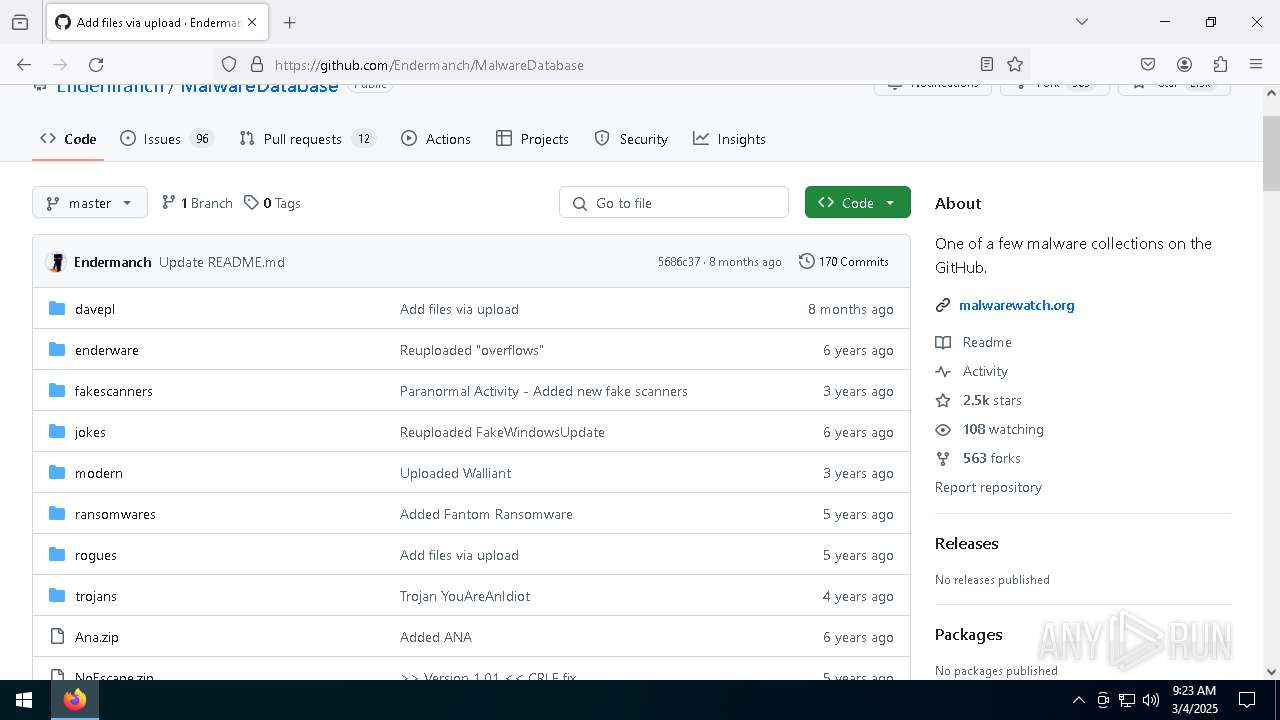Open the Security tab
Viewport: 1280px width, 720px height.
coord(631,139)
